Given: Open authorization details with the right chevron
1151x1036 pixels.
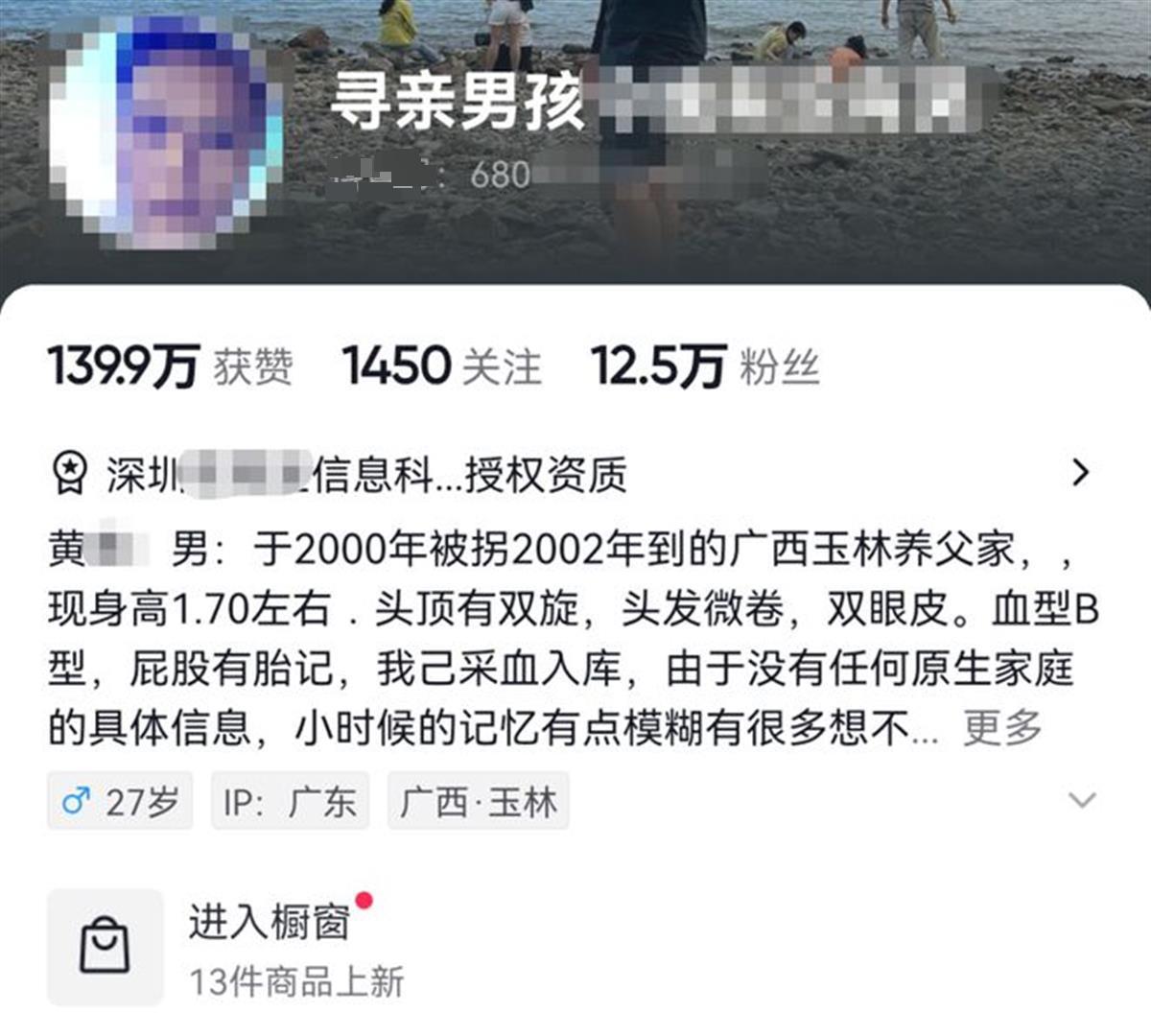Looking at the screenshot, I should tap(1081, 472).
